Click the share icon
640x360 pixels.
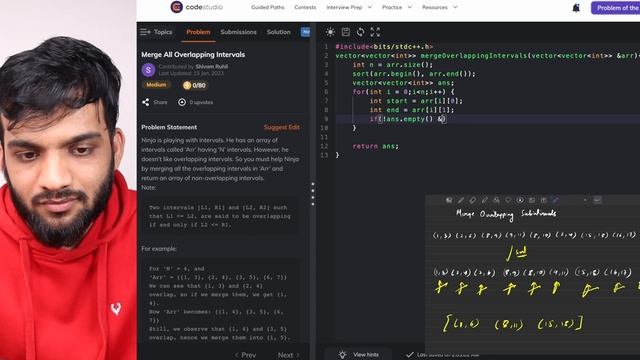click(146, 102)
